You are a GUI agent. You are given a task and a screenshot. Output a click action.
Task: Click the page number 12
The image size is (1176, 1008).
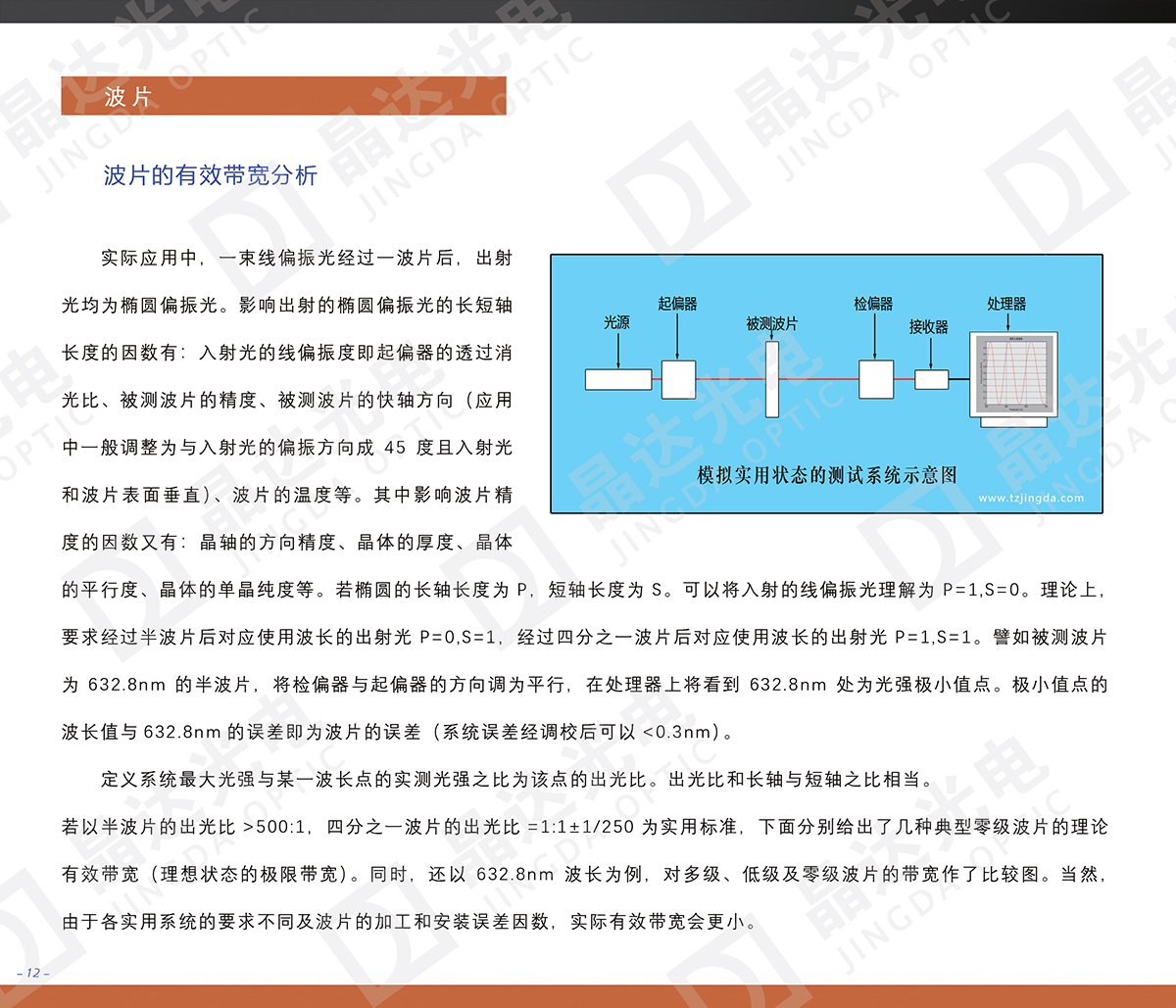[32, 973]
